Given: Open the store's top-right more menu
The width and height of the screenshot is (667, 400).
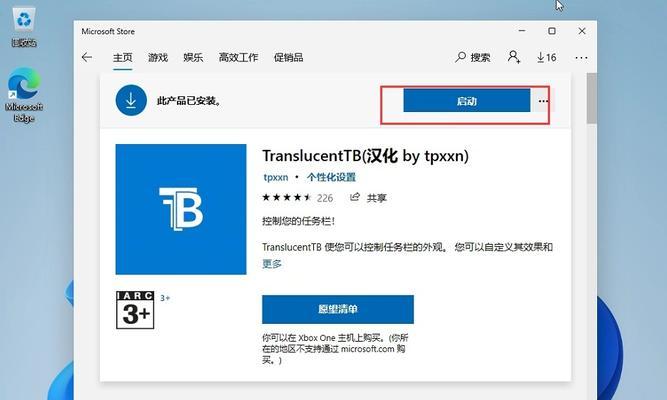Looking at the screenshot, I should tap(581, 57).
